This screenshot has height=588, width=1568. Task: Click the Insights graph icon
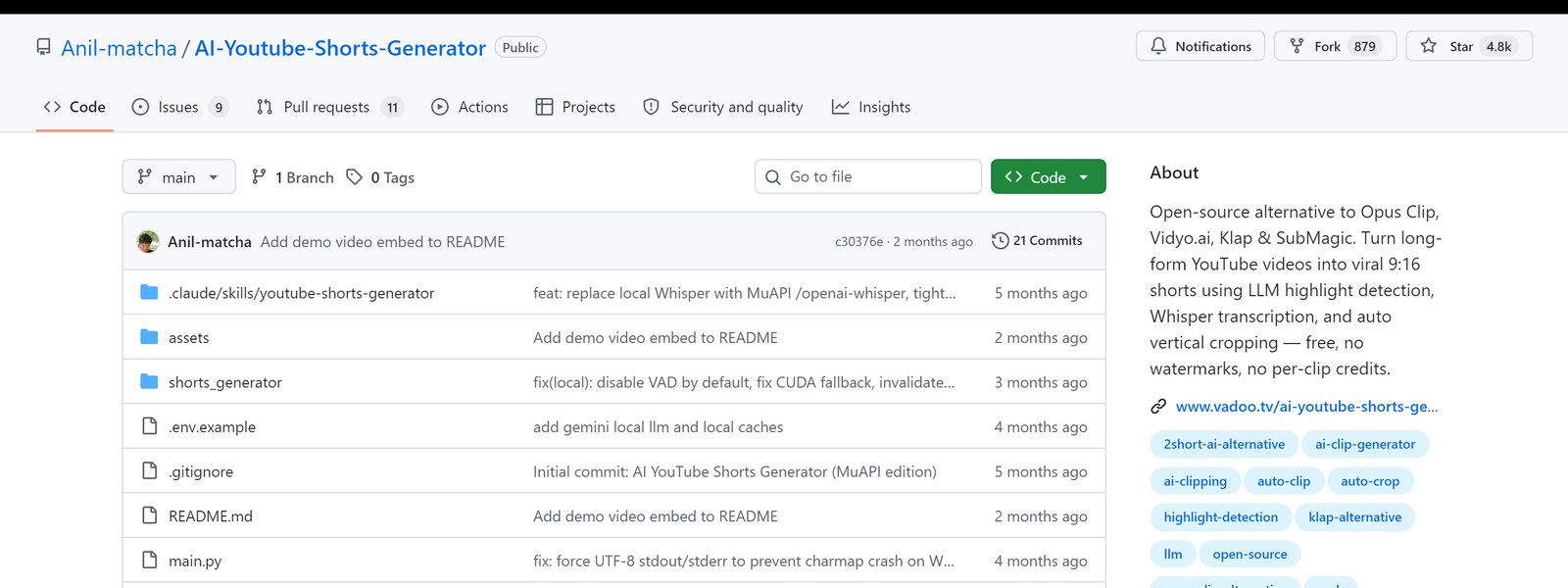click(x=840, y=107)
